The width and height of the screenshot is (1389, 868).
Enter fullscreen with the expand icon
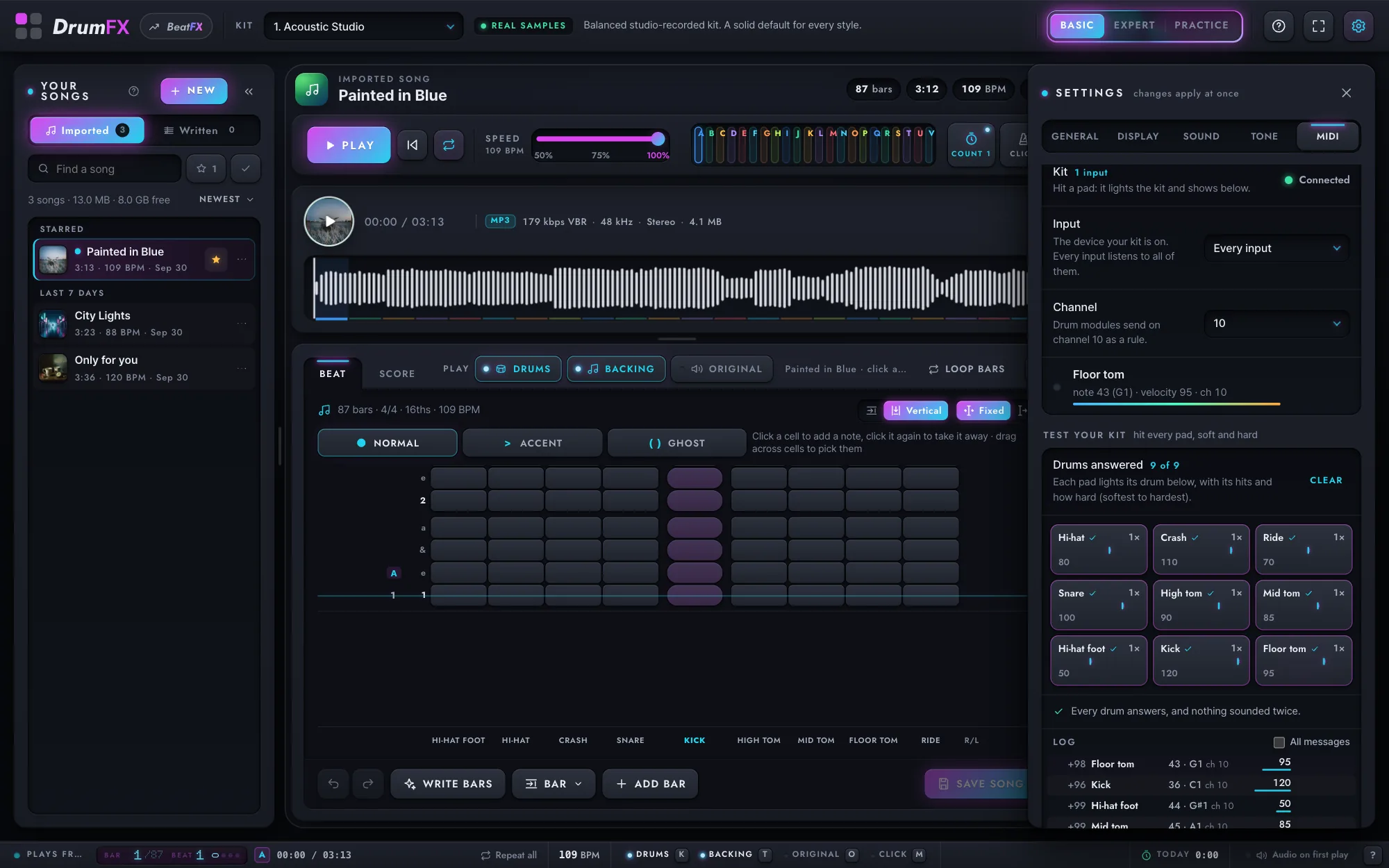[x=1318, y=26]
